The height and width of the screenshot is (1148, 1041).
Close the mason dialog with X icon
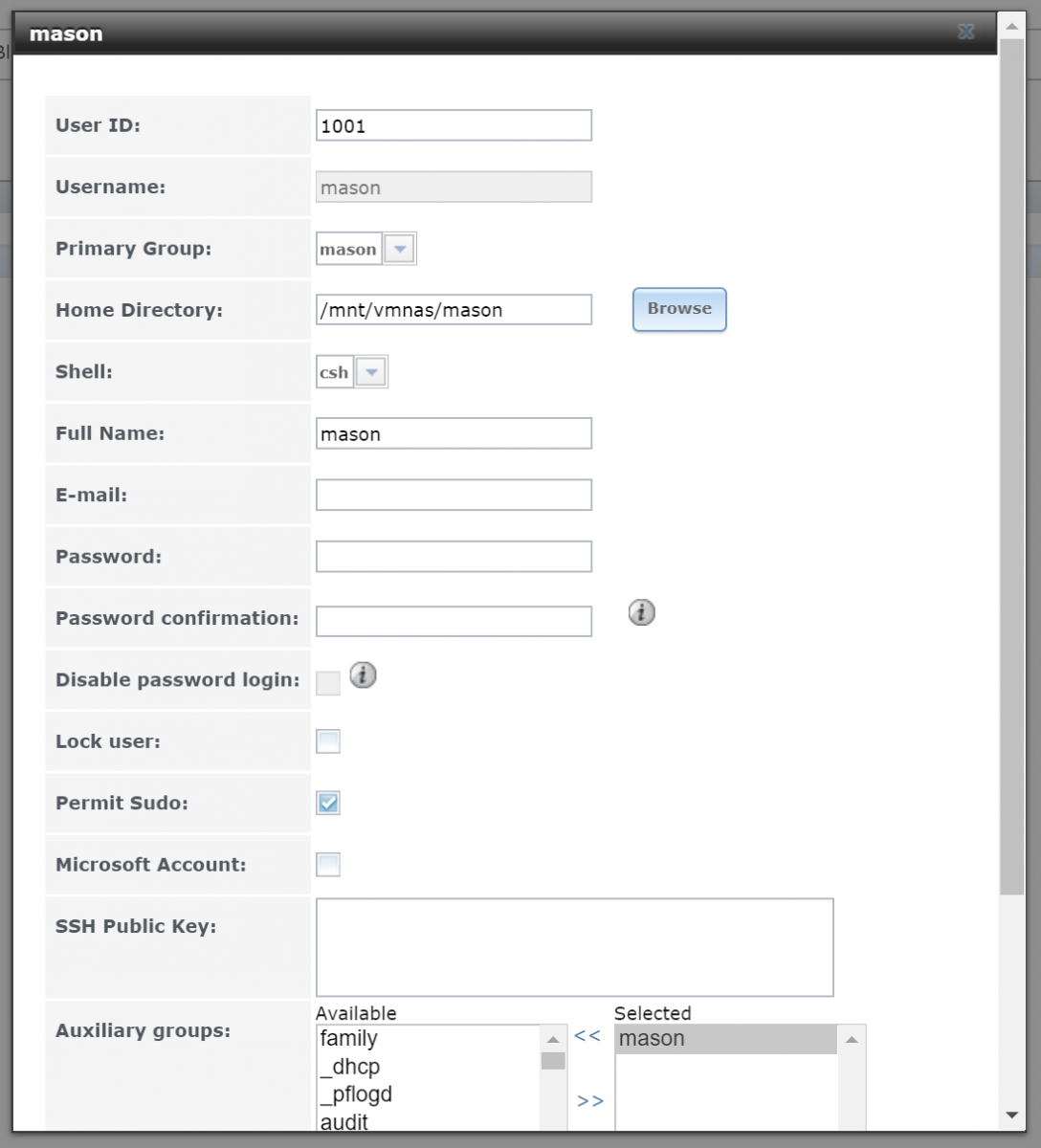[966, 32]
